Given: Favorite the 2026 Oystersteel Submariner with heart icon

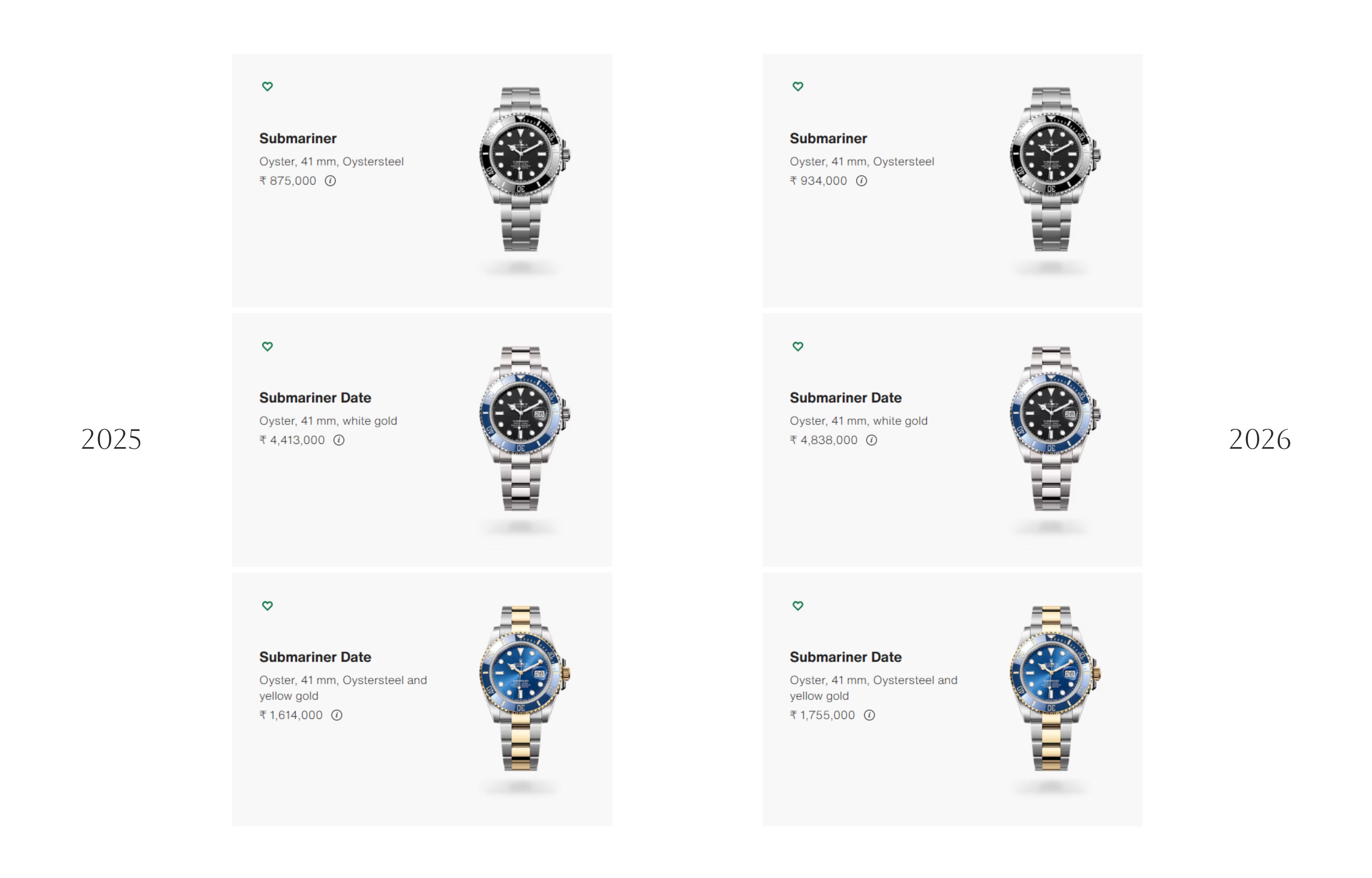Looking at the screenshot, I should [798, 87].
